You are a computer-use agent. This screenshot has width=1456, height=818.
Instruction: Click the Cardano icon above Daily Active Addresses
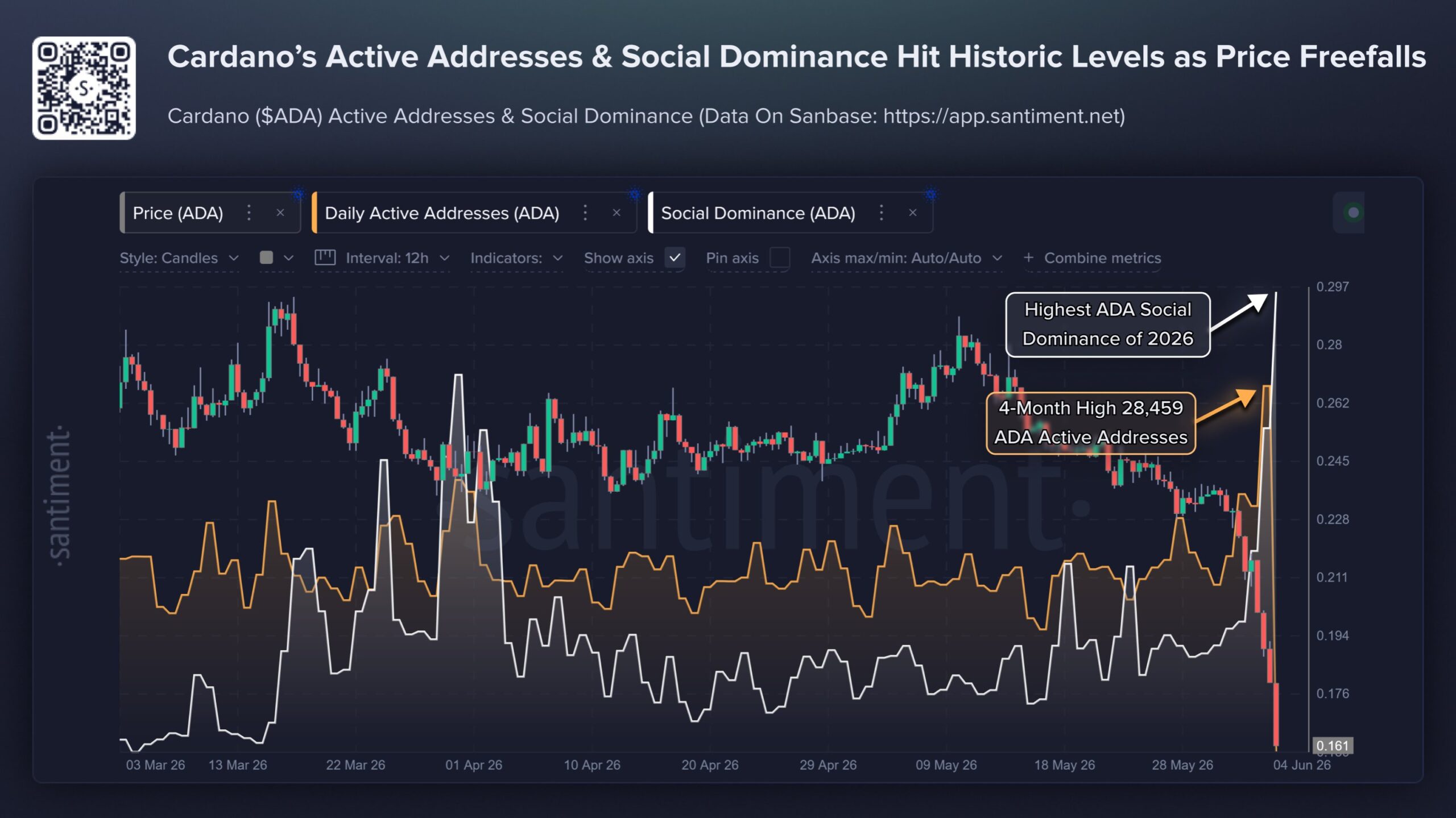[x=635, y=194]
